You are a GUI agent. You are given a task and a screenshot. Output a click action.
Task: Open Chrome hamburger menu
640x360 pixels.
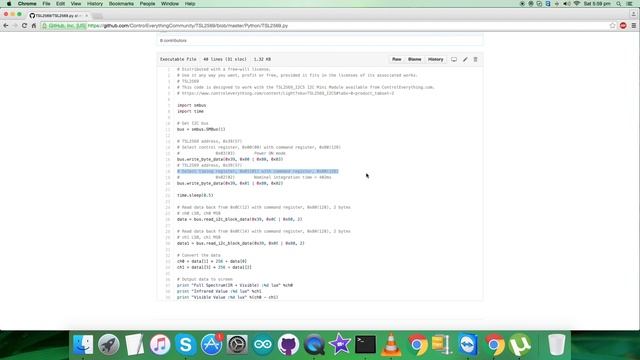point(633,26)
